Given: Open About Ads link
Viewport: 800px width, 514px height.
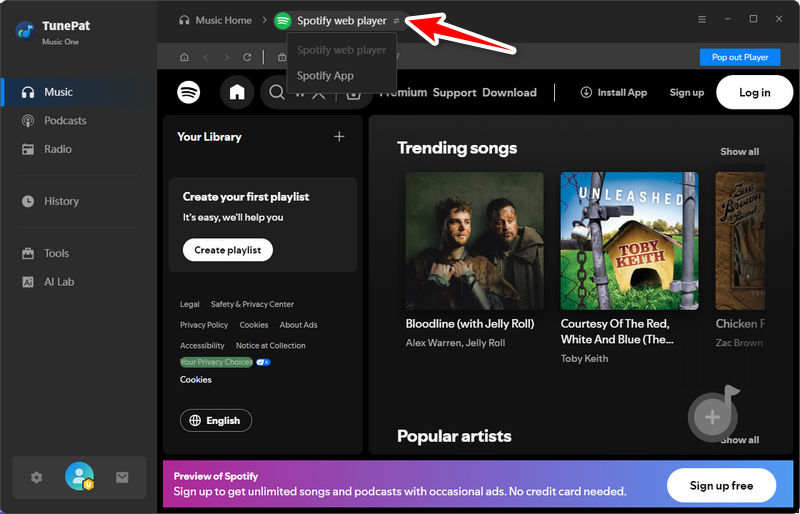Looking at the screenshot, I should click(x=298, y=325).
